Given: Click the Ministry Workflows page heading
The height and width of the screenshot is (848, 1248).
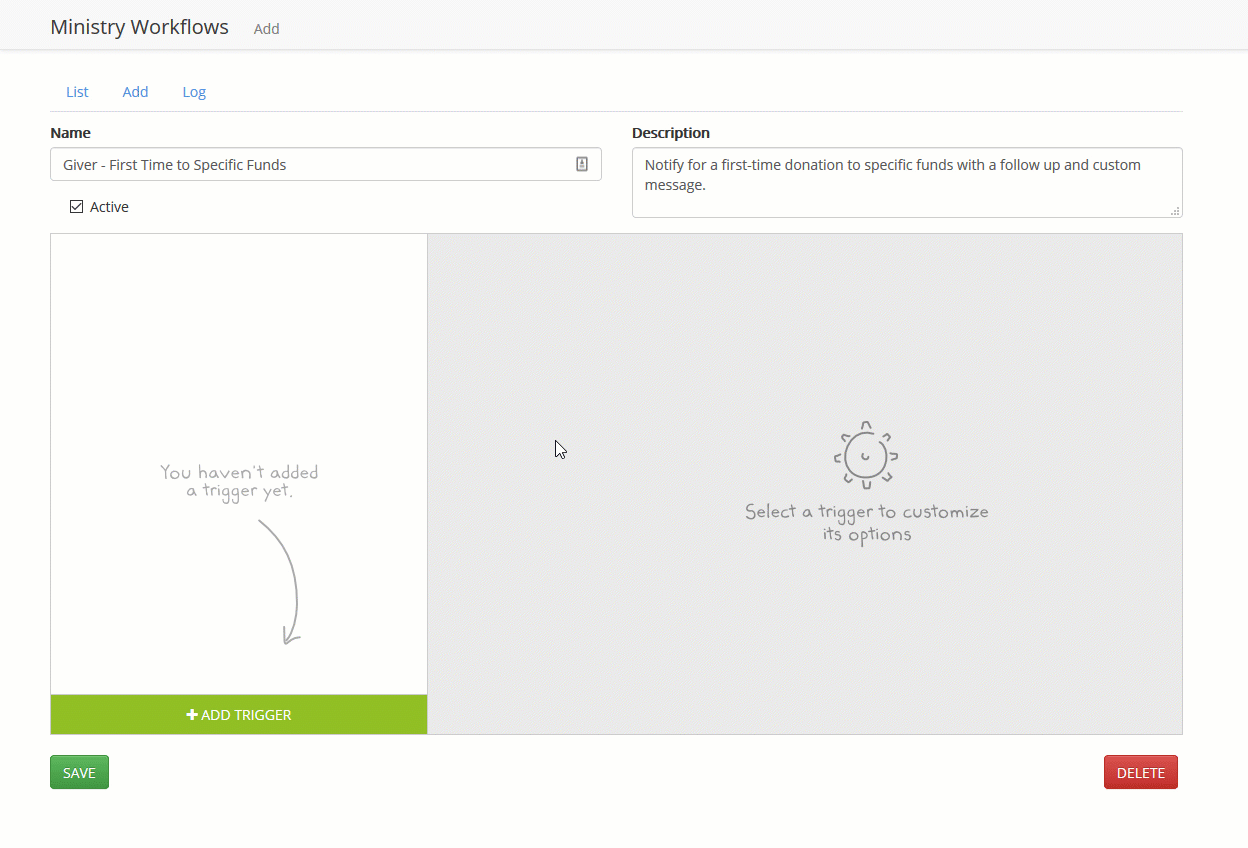Looking at the screenshot, I should [x=139, y=27].
